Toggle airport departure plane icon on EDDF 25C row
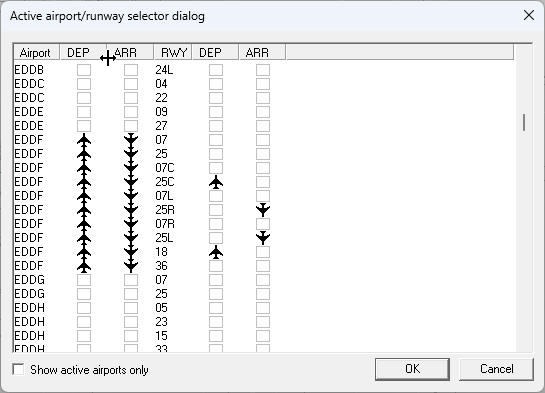 84,182
